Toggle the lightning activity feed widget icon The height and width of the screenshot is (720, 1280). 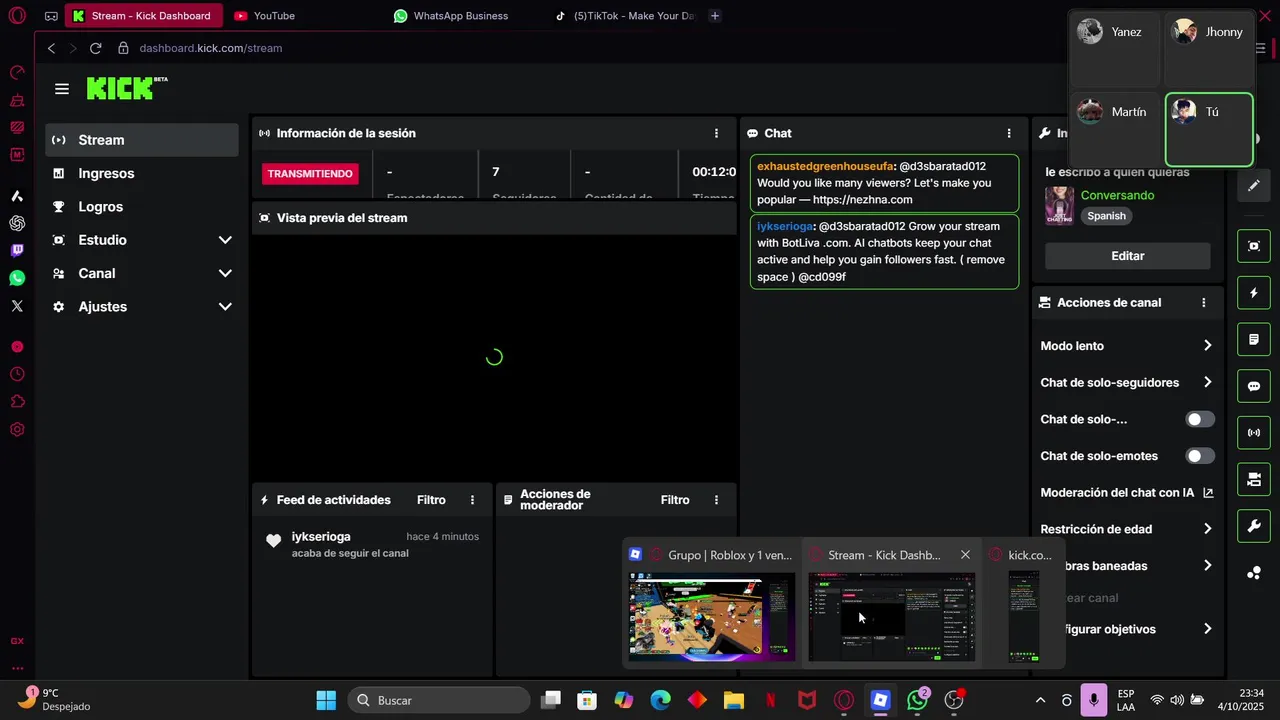coord(1254,293)
